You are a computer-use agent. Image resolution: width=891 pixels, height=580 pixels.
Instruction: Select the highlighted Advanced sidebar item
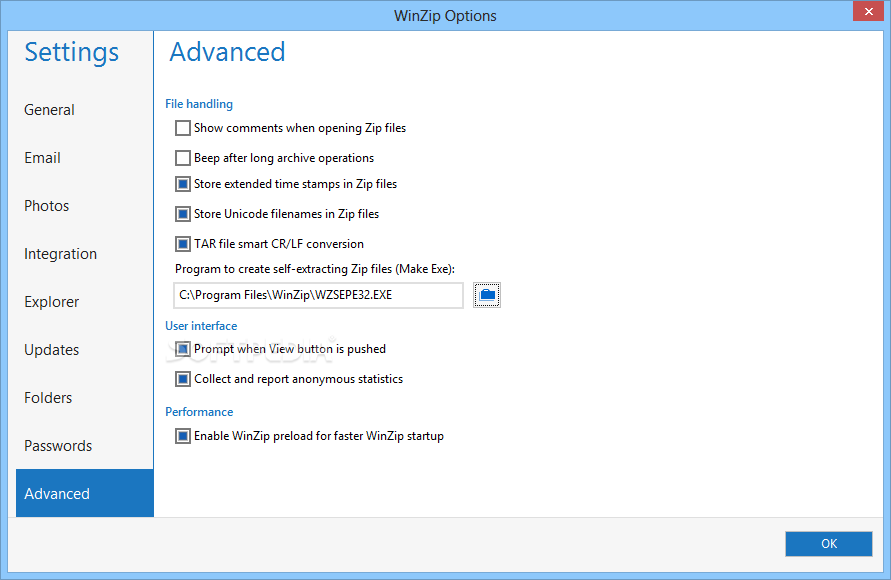pos(85,493)
